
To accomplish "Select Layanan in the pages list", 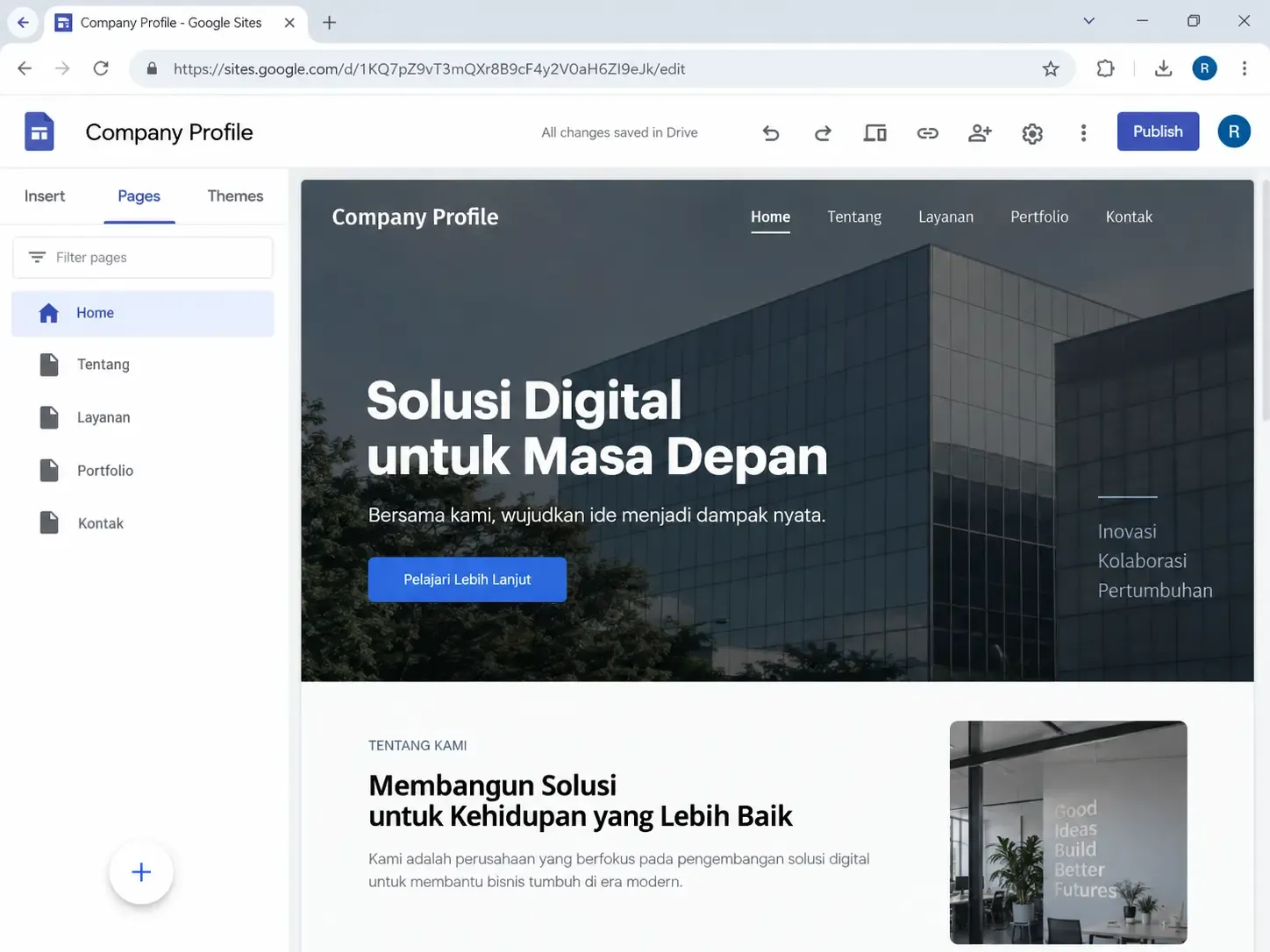I will (142, 417).
